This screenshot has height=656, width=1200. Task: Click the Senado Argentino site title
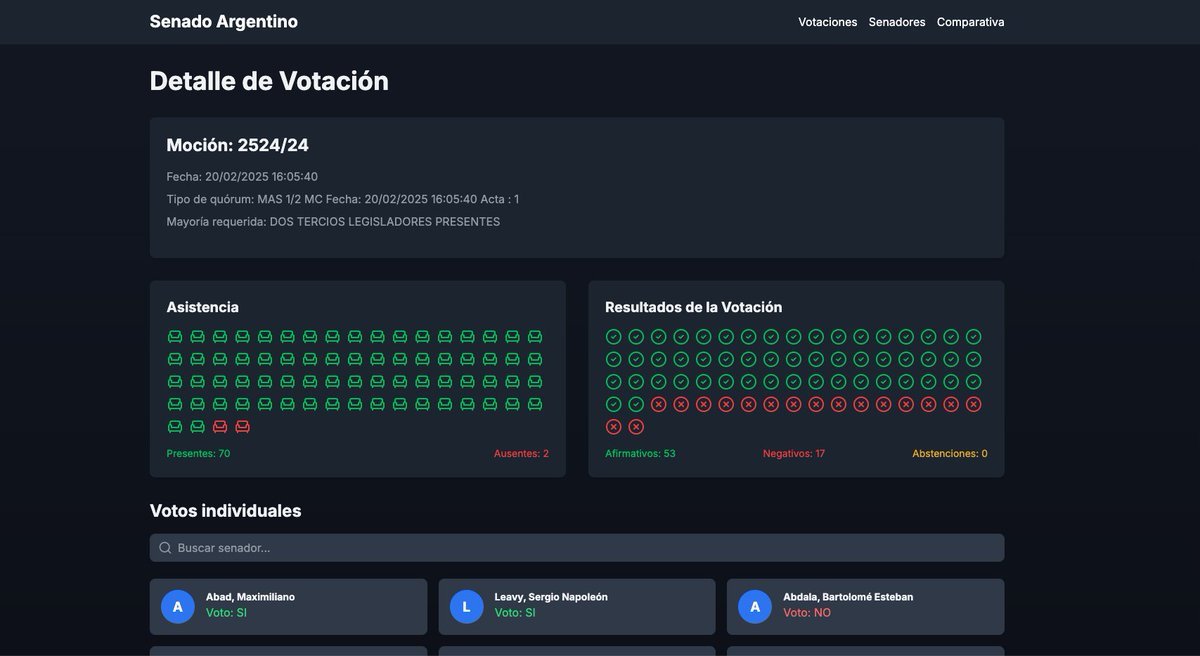tap(223, 21)
